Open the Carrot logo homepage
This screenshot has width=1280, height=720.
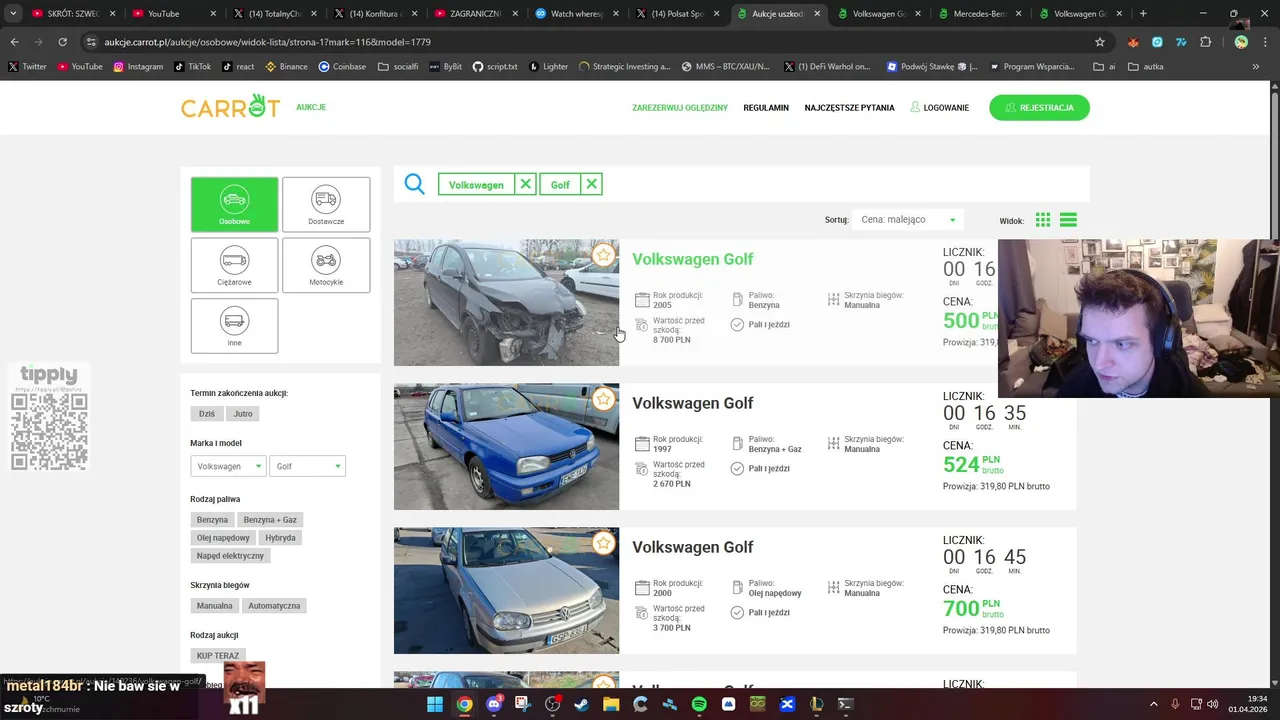pos(230,106)
